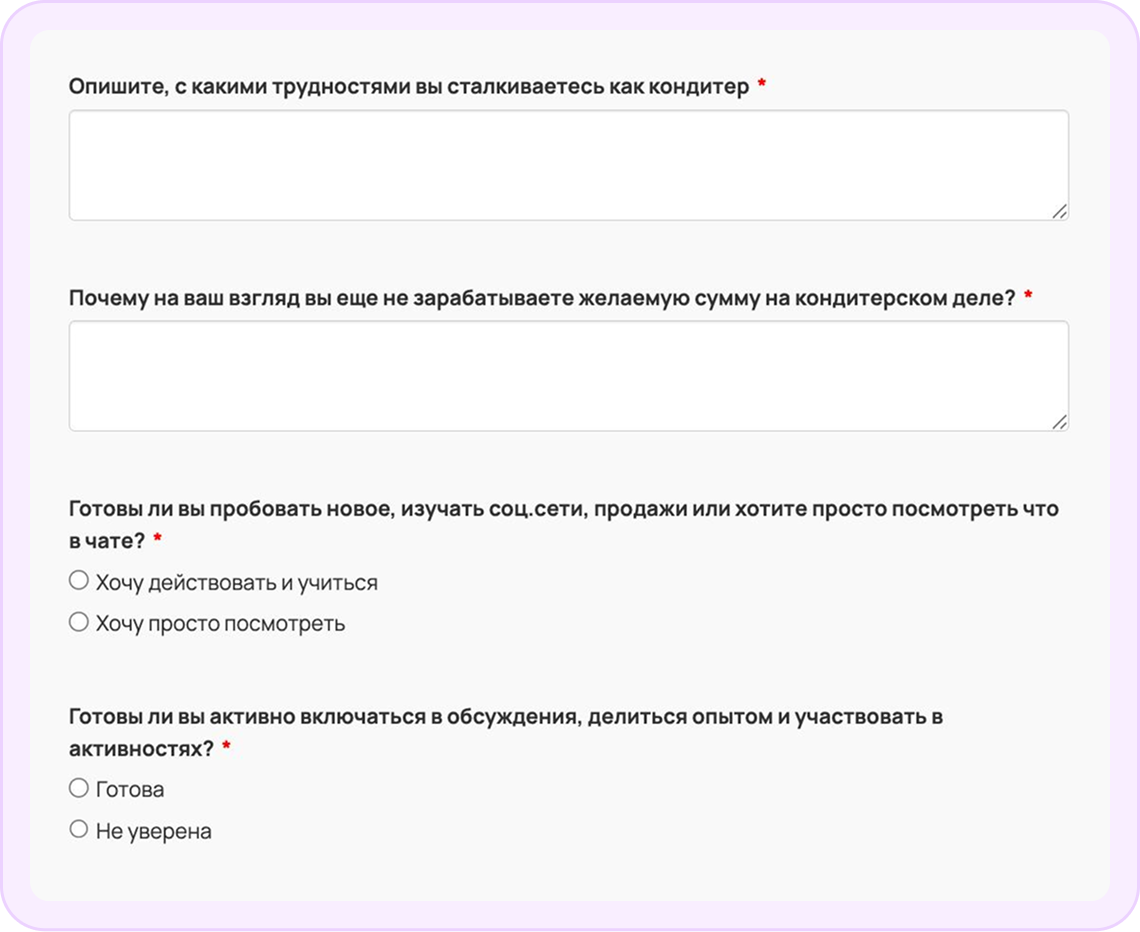Click the empty radio circle next to "Готова"

coord(77,788)
